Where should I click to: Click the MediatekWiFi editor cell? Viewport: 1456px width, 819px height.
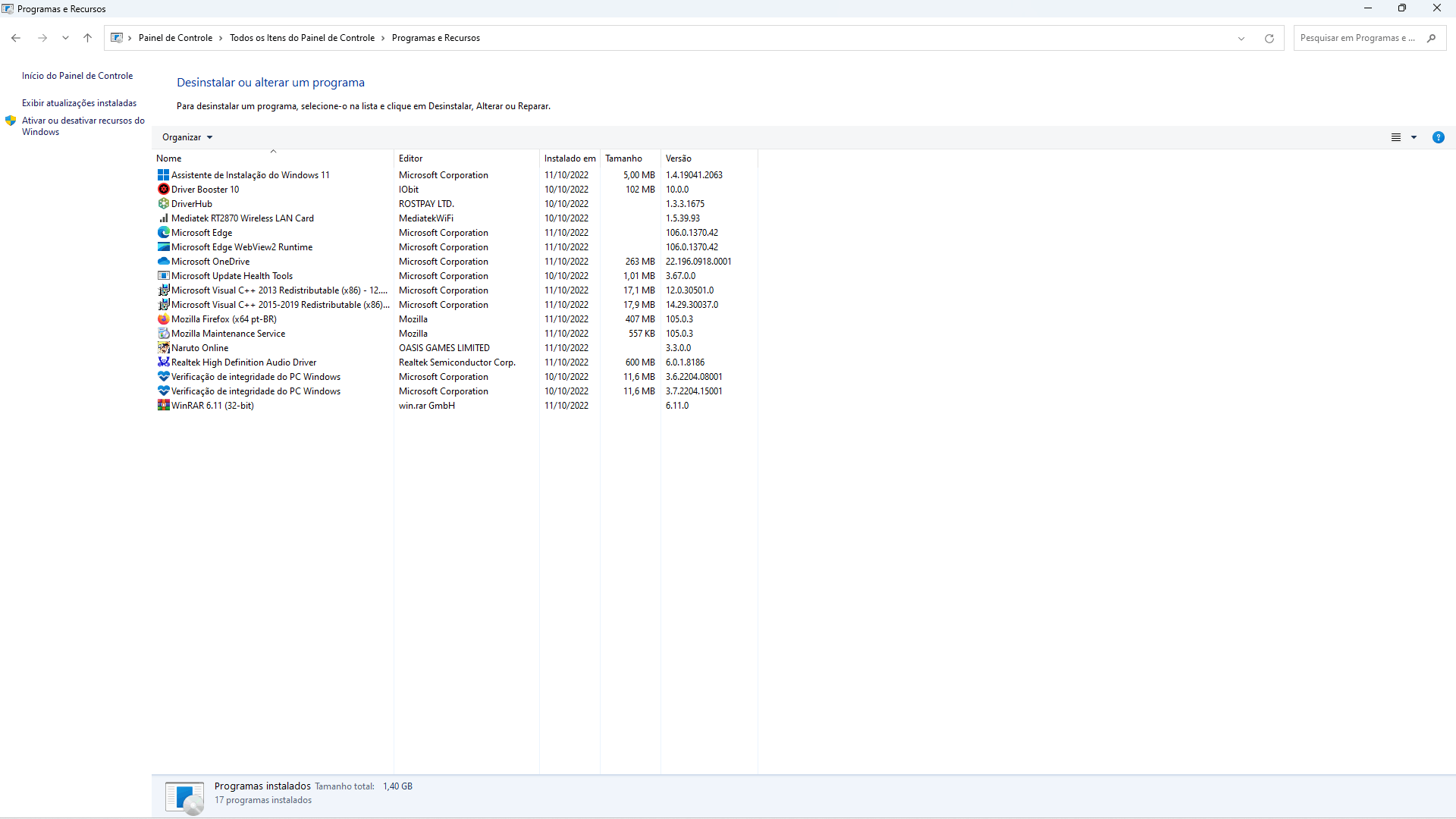point(426,218)
